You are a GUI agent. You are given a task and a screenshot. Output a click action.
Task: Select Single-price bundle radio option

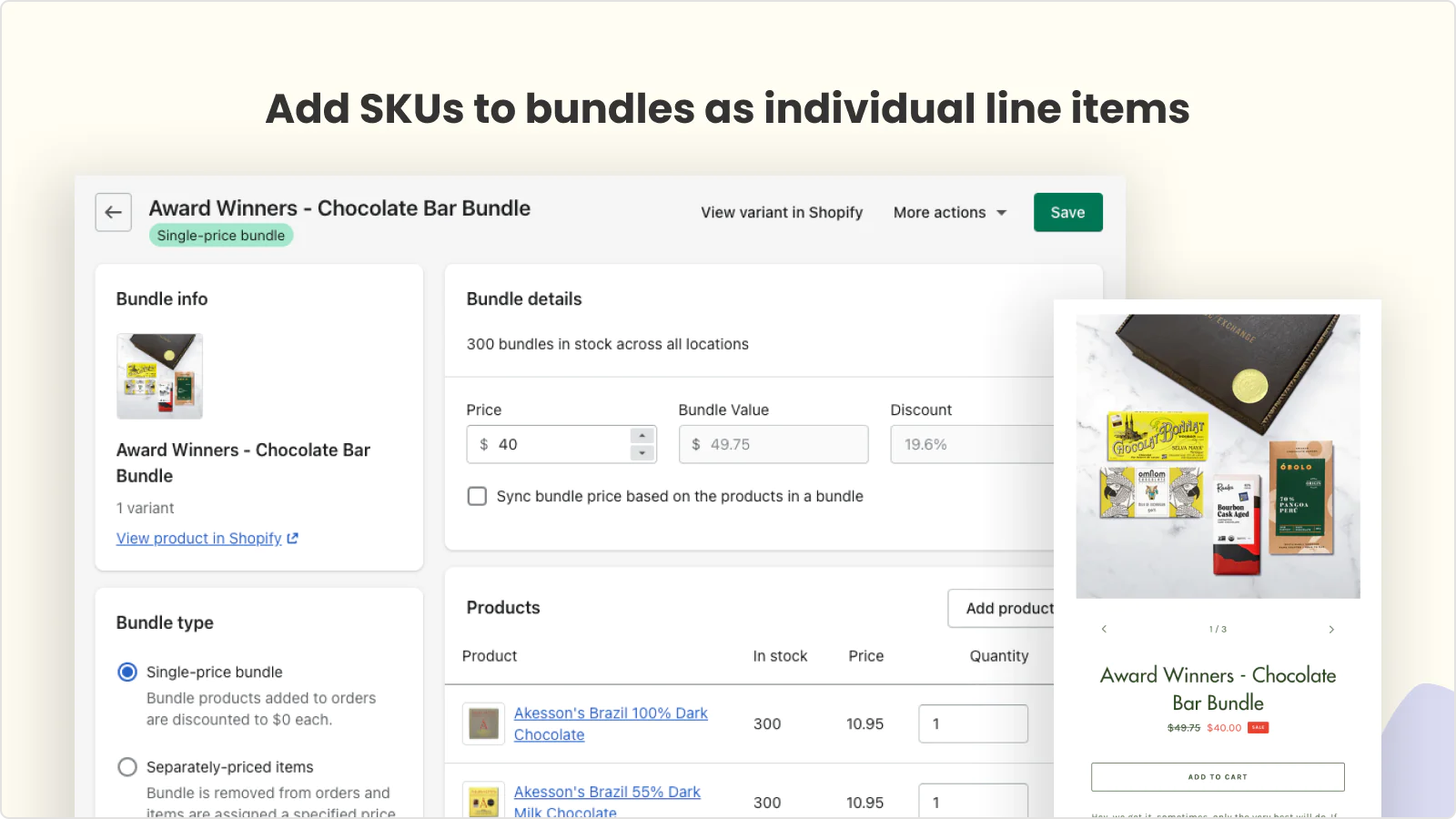click(127, 672)
